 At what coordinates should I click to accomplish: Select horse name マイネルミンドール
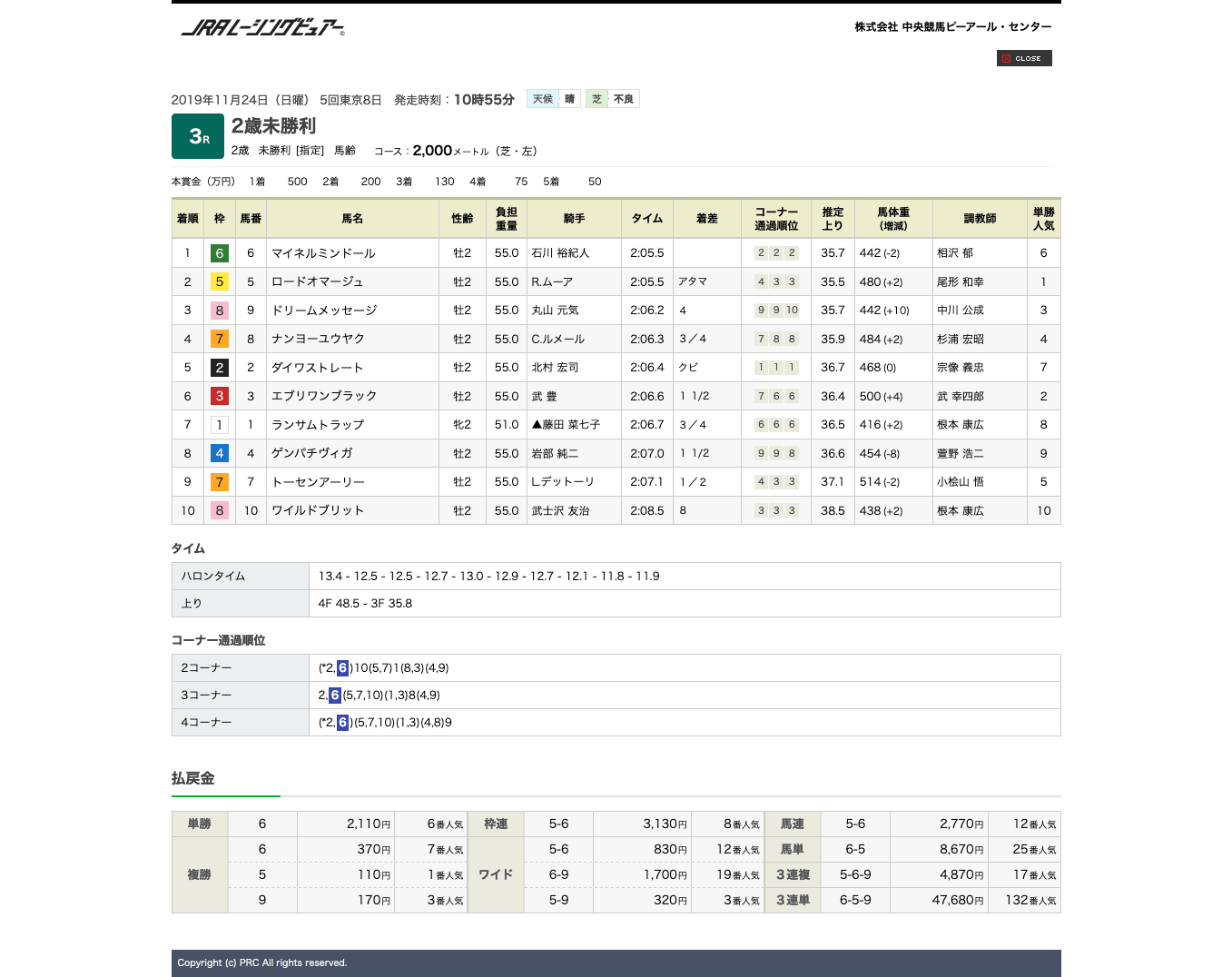(323, 253)
